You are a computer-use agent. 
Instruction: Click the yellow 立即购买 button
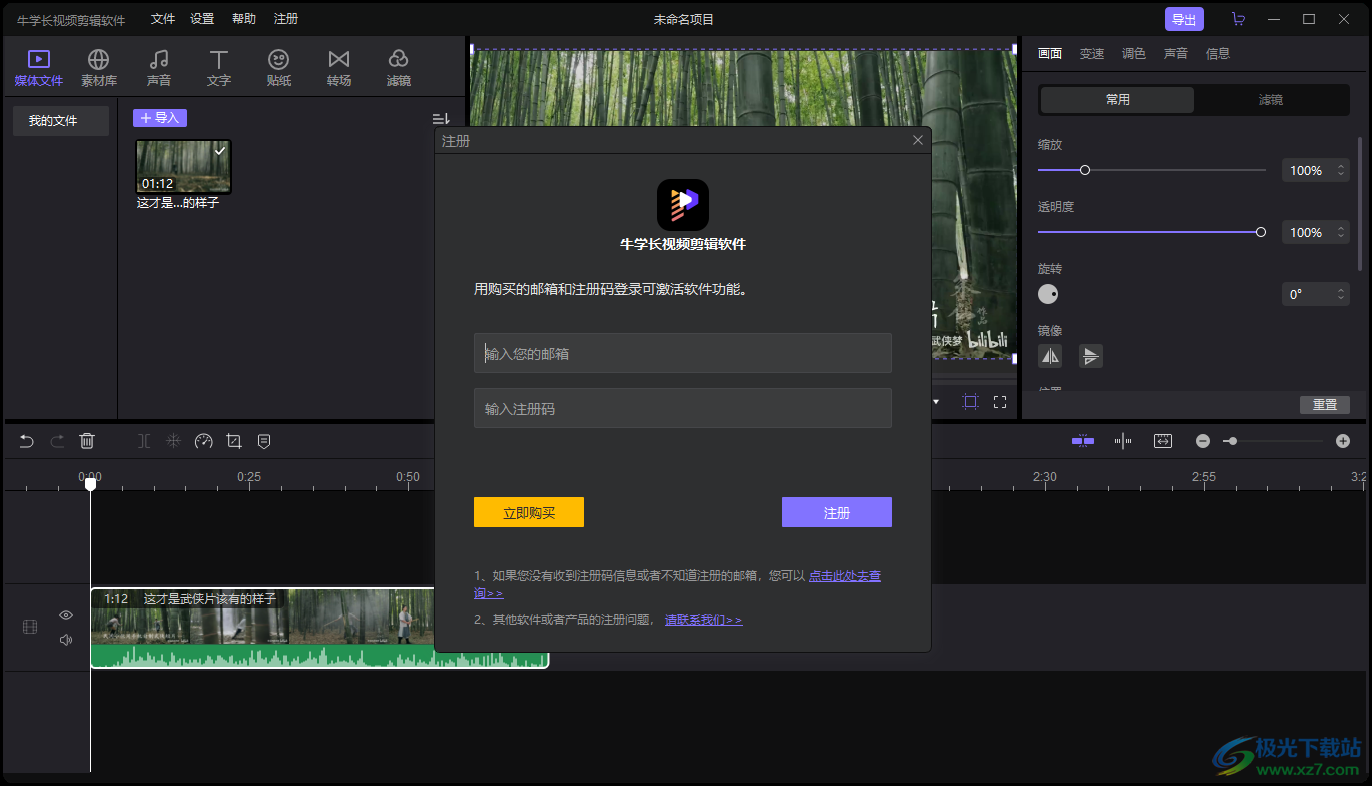(x=528, y=513)
